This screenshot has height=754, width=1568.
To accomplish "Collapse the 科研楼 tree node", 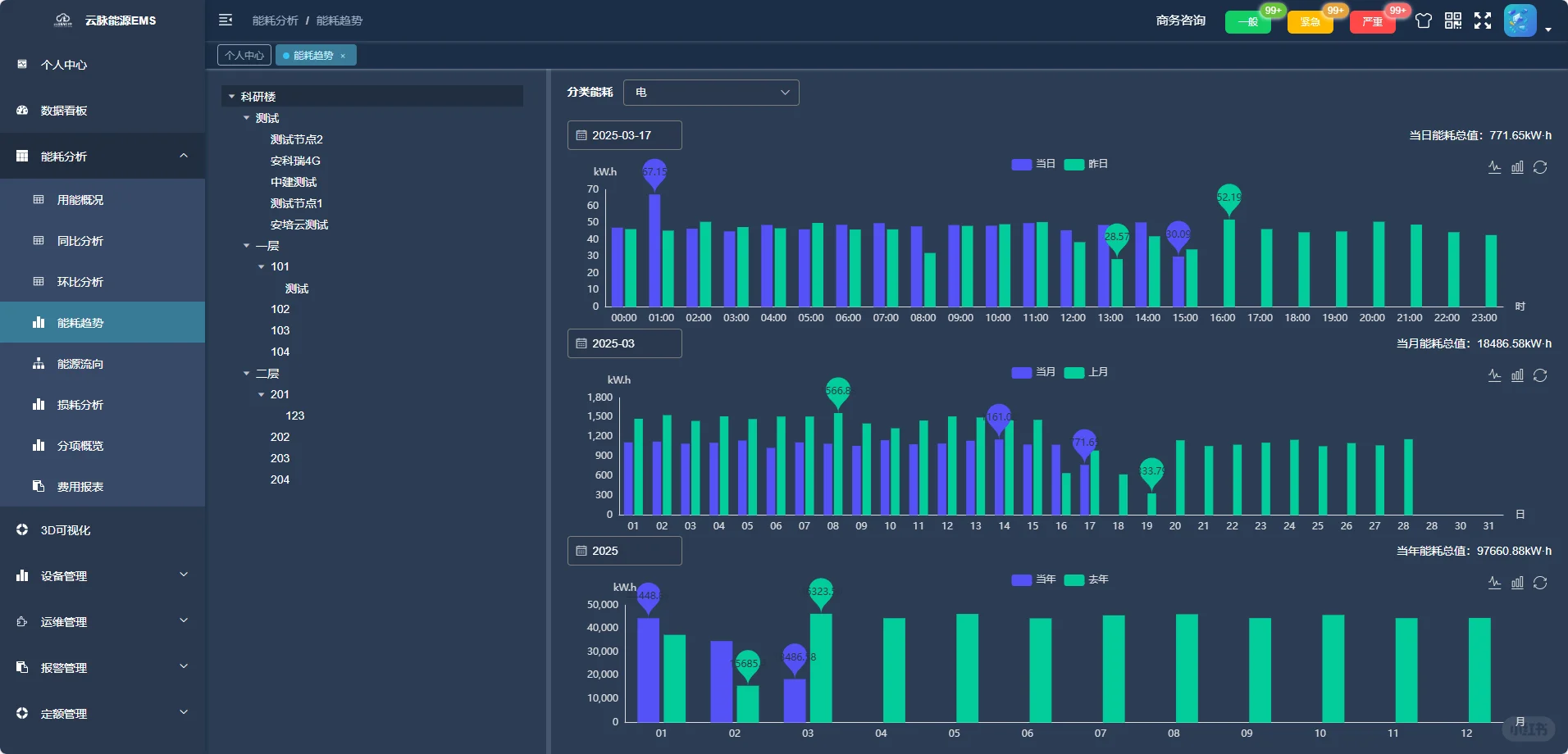I will coord(232,97).
